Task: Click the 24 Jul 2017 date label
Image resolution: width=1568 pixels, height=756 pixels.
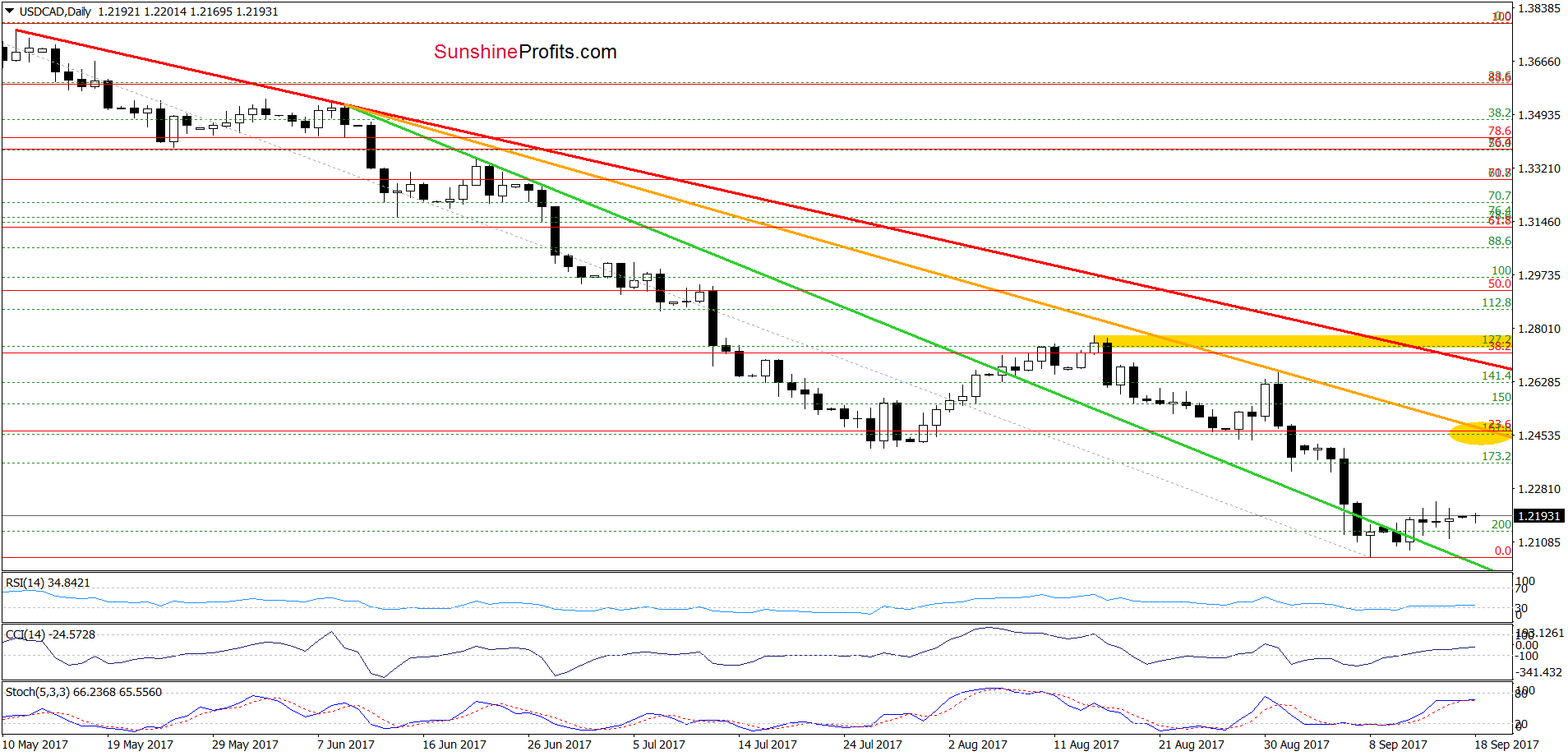Action: 873,744
